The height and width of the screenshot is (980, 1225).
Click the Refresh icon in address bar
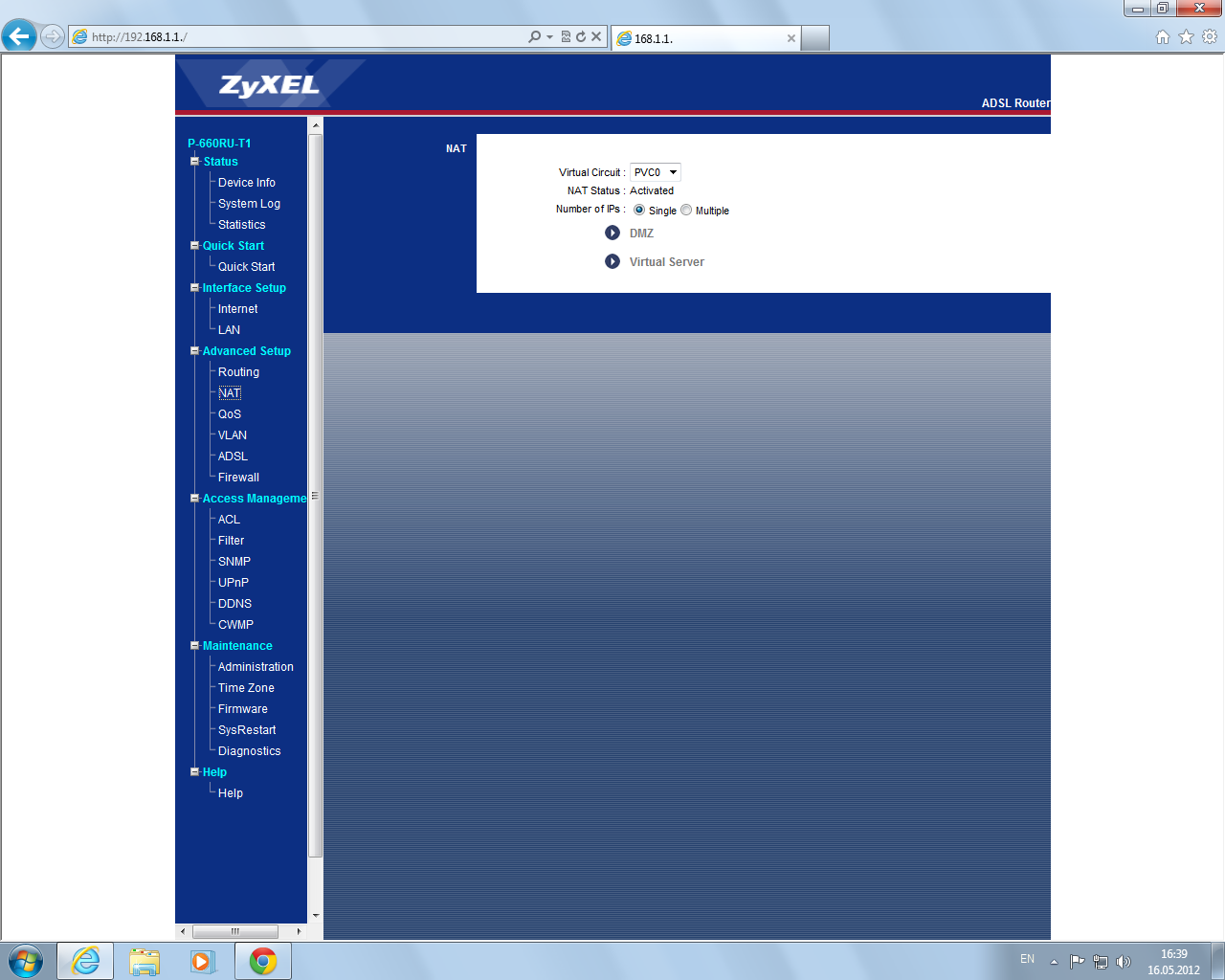click(580, 36)
